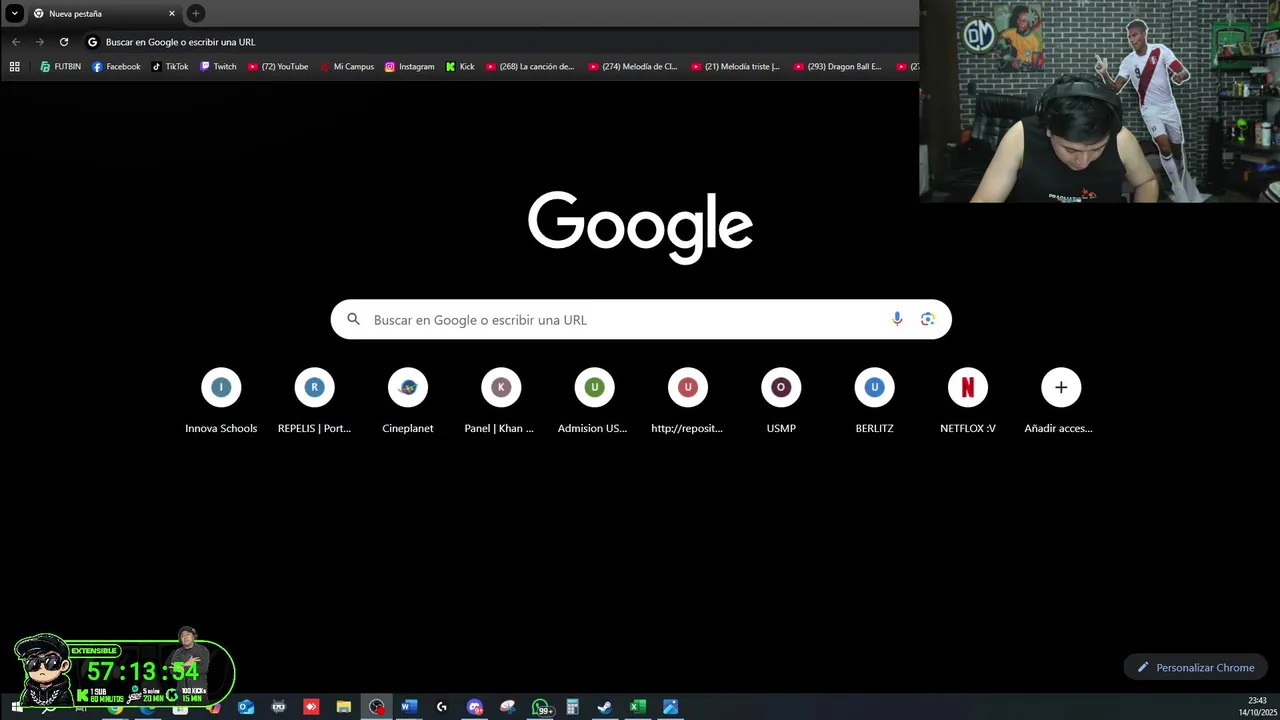The width and height of the screenshot is (1280, 720).
Task: Open the Facebook bookmark
Action: pos(116,67)
